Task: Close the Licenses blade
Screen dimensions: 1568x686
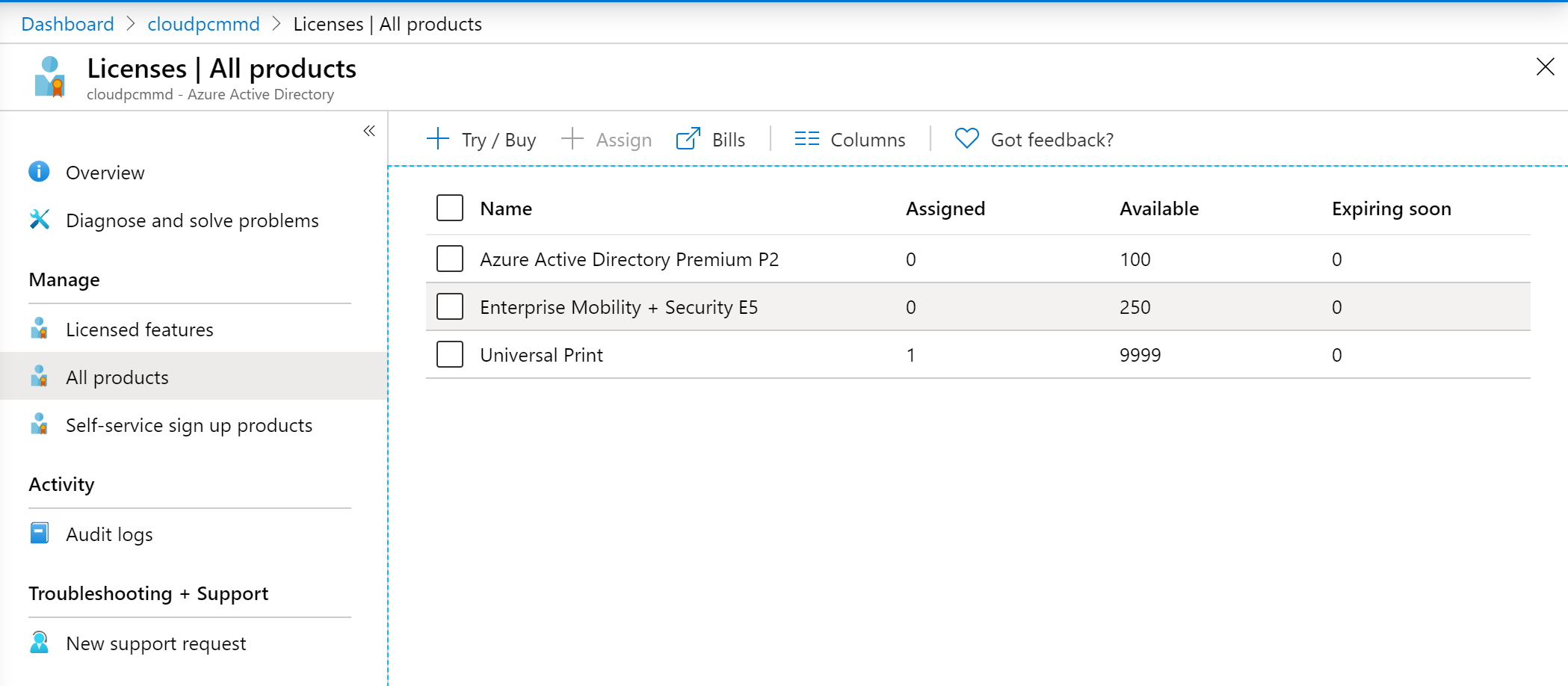Action: pos(1545,67)
